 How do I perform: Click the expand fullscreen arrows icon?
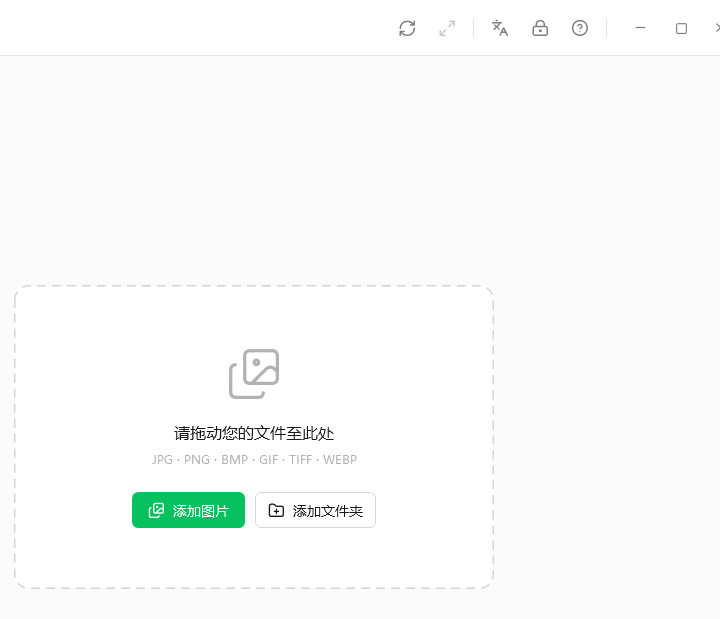coord(447,28)
